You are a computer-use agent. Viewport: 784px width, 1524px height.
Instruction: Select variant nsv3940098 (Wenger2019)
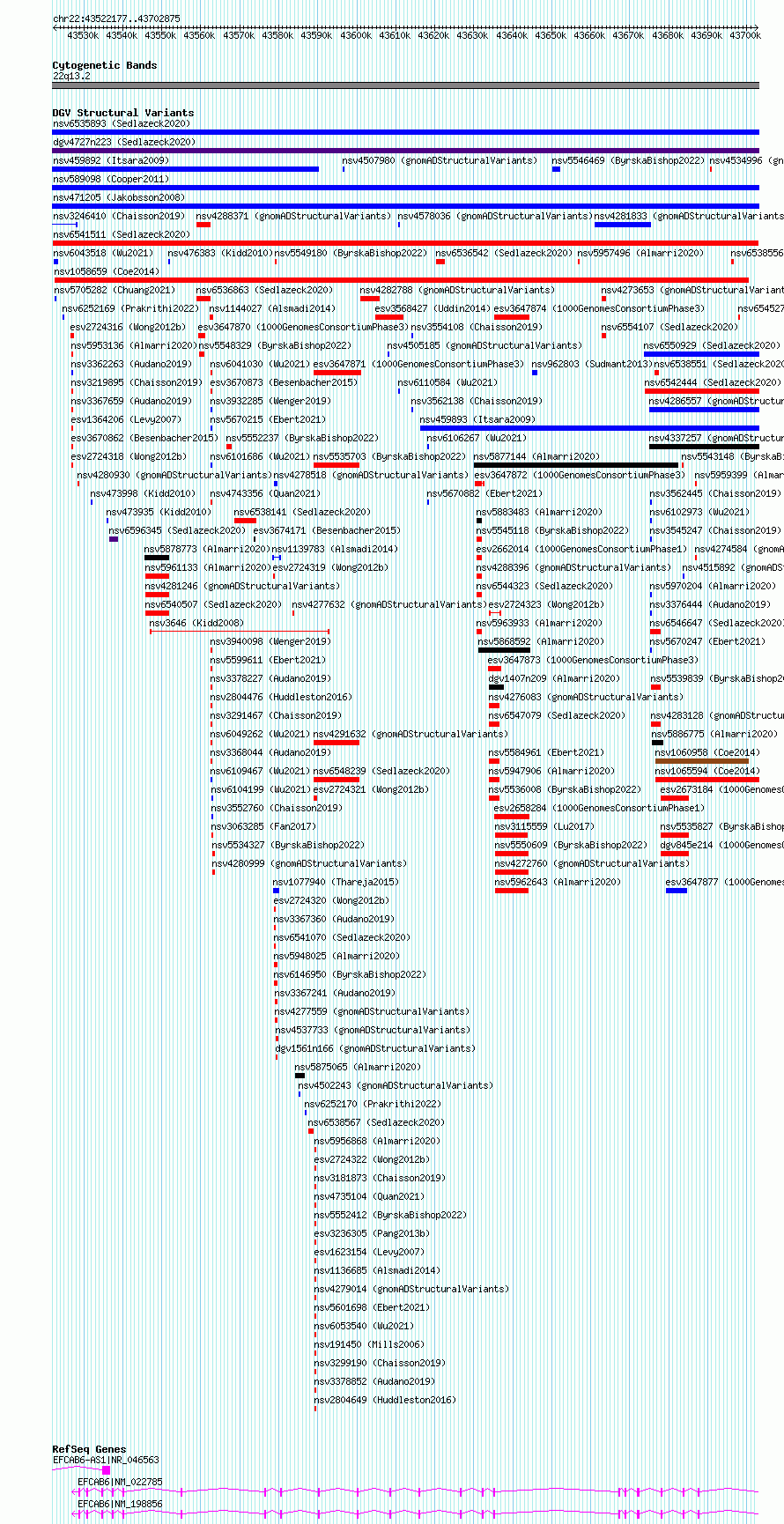[x=270, y=641]
